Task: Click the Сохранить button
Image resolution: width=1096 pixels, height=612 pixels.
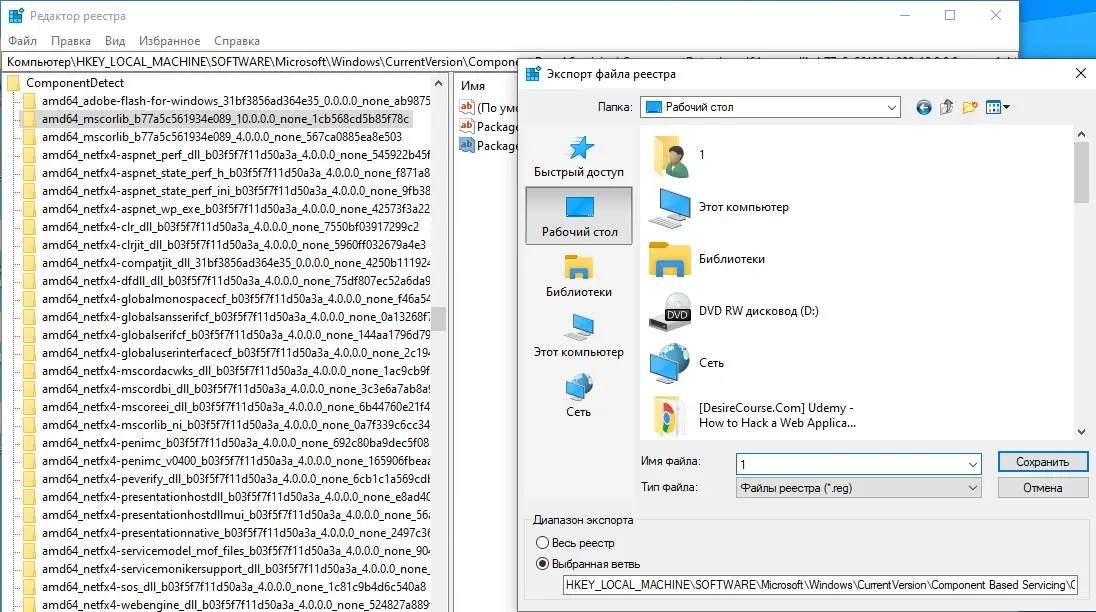Action: click(x=1042, y=462)
